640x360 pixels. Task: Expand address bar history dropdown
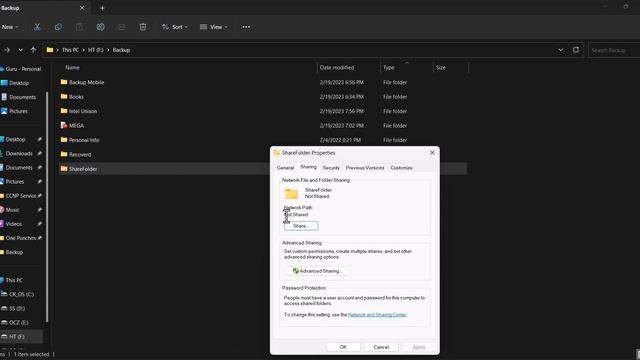click(560, 50)
